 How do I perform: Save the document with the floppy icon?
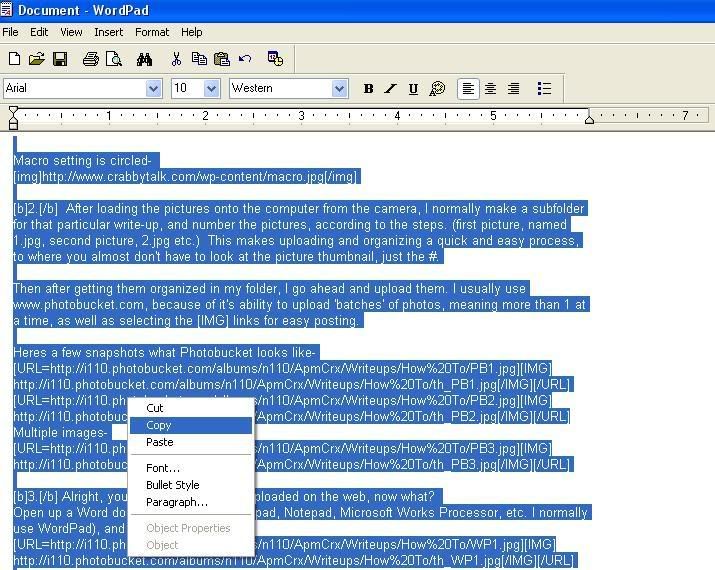click(x=59, y=60)
